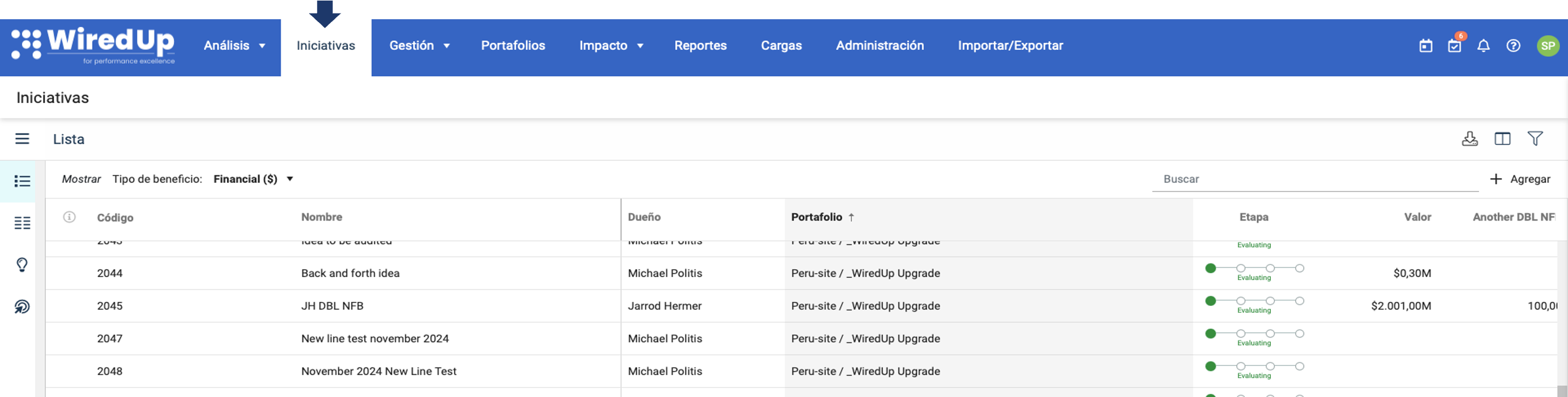Click value '$2.001,00M'
Viewport: 1568px width, 397px height.
click(x=1400, y=306)
